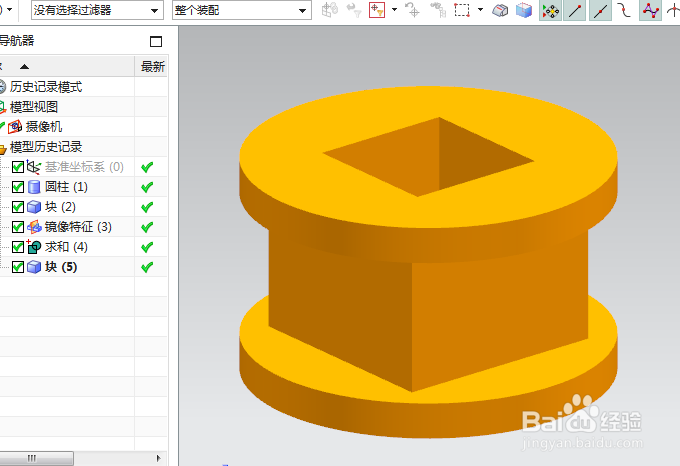Click the 导航器 panel title
Image resolution: width=680 pixels, height=466 pixels.
click(16, 41)
